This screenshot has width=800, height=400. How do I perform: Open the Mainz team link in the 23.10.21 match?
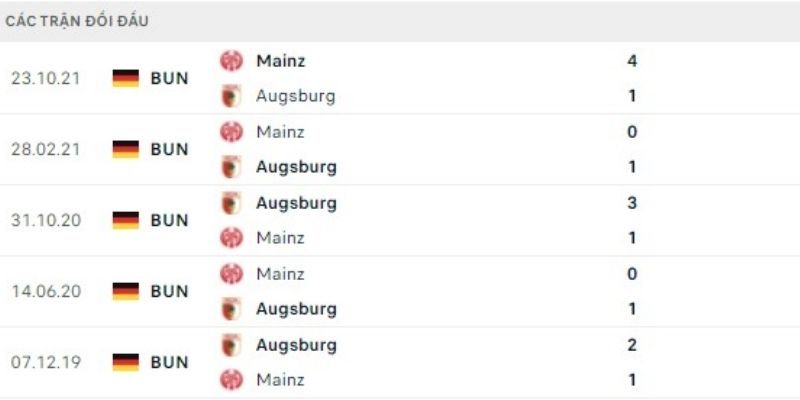pos(280,61)
